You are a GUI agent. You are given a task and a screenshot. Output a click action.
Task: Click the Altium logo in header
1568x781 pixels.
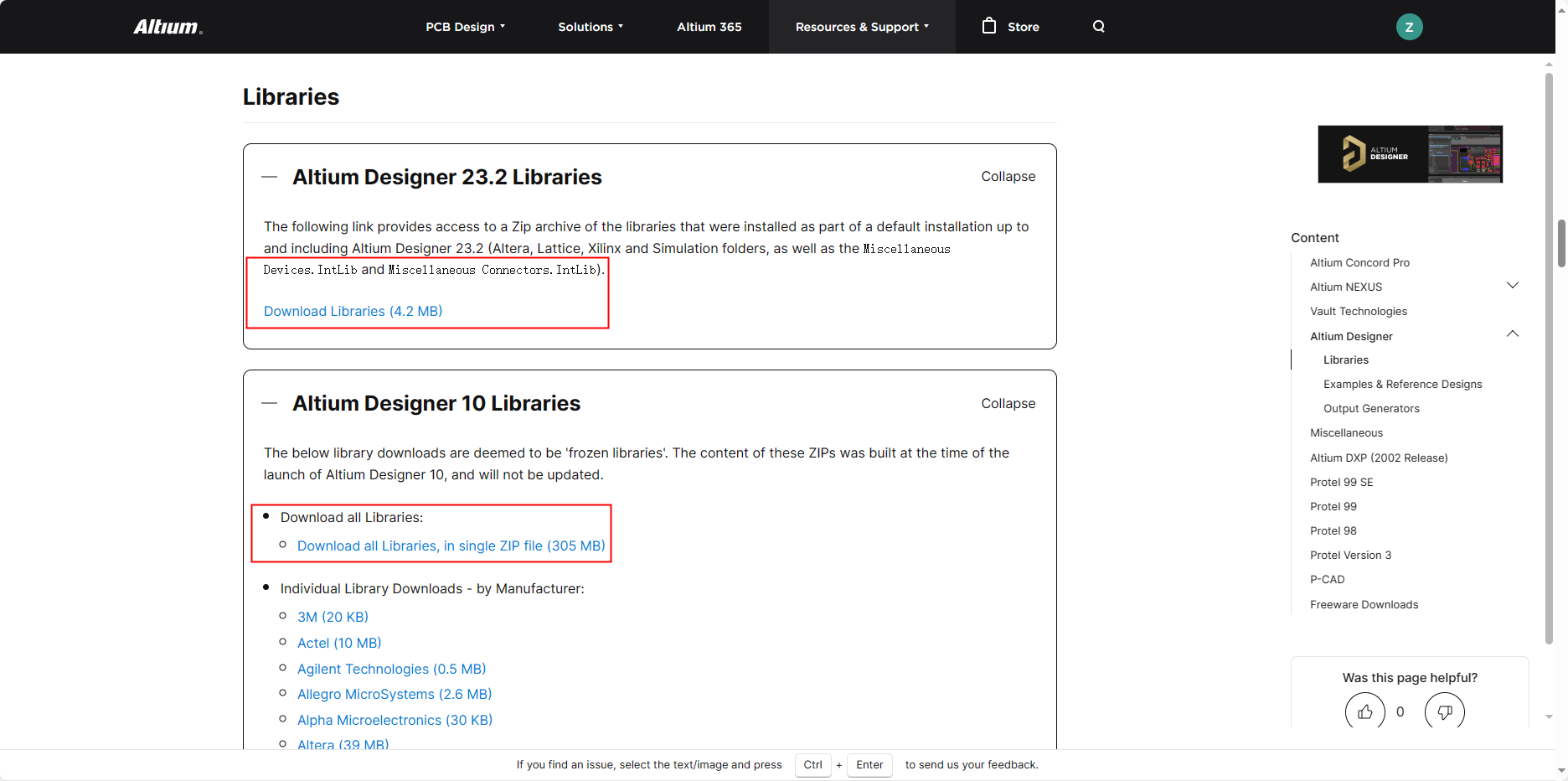[x=168, y=27]
